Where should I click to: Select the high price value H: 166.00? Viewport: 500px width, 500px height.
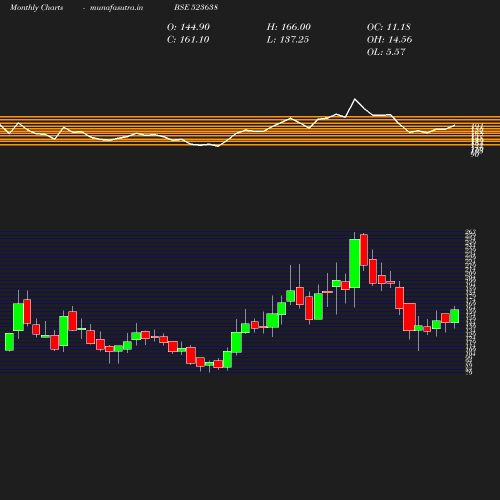288,27
